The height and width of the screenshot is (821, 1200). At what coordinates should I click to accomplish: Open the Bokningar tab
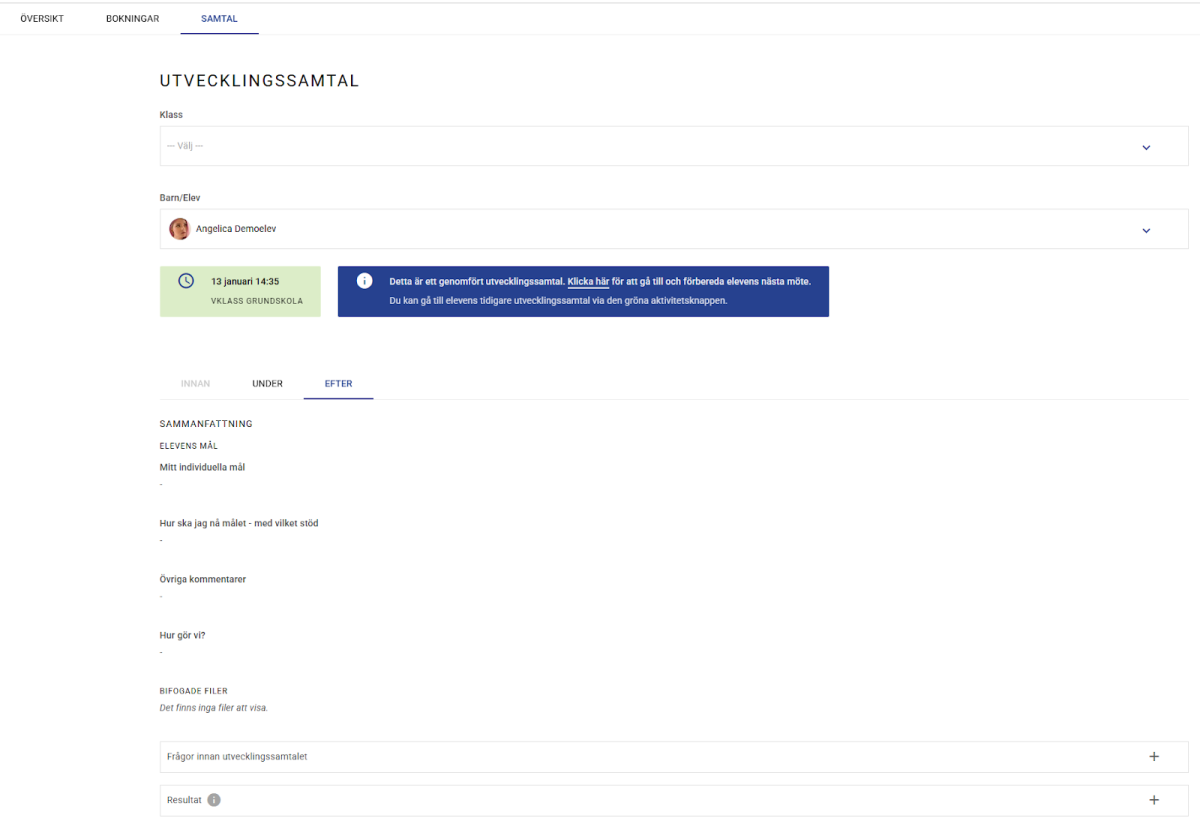[x=132, y=19]
